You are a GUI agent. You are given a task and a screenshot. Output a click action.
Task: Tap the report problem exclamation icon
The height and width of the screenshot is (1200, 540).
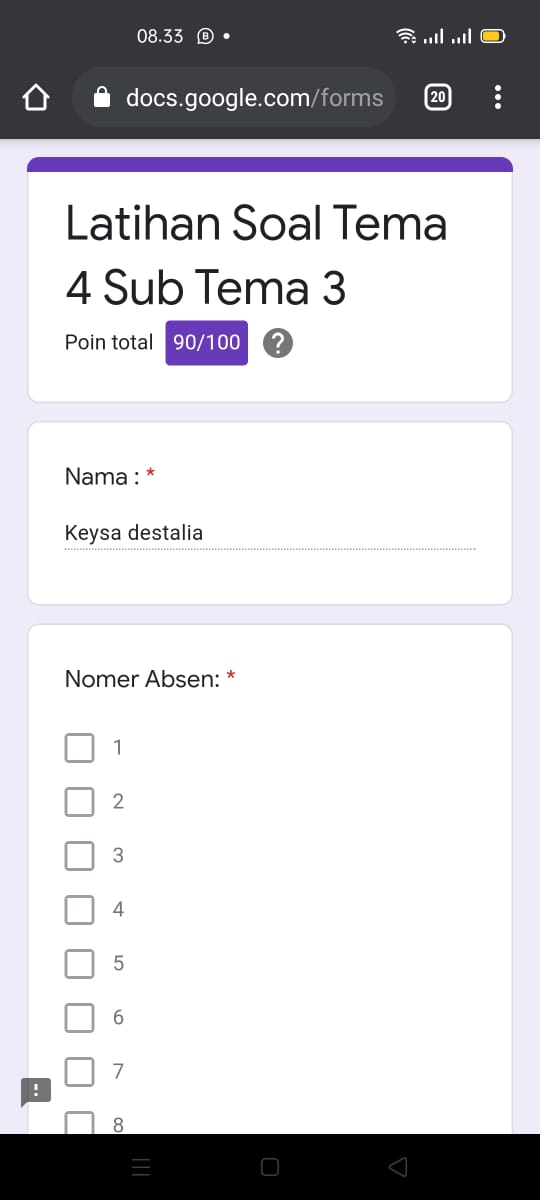35,1092
